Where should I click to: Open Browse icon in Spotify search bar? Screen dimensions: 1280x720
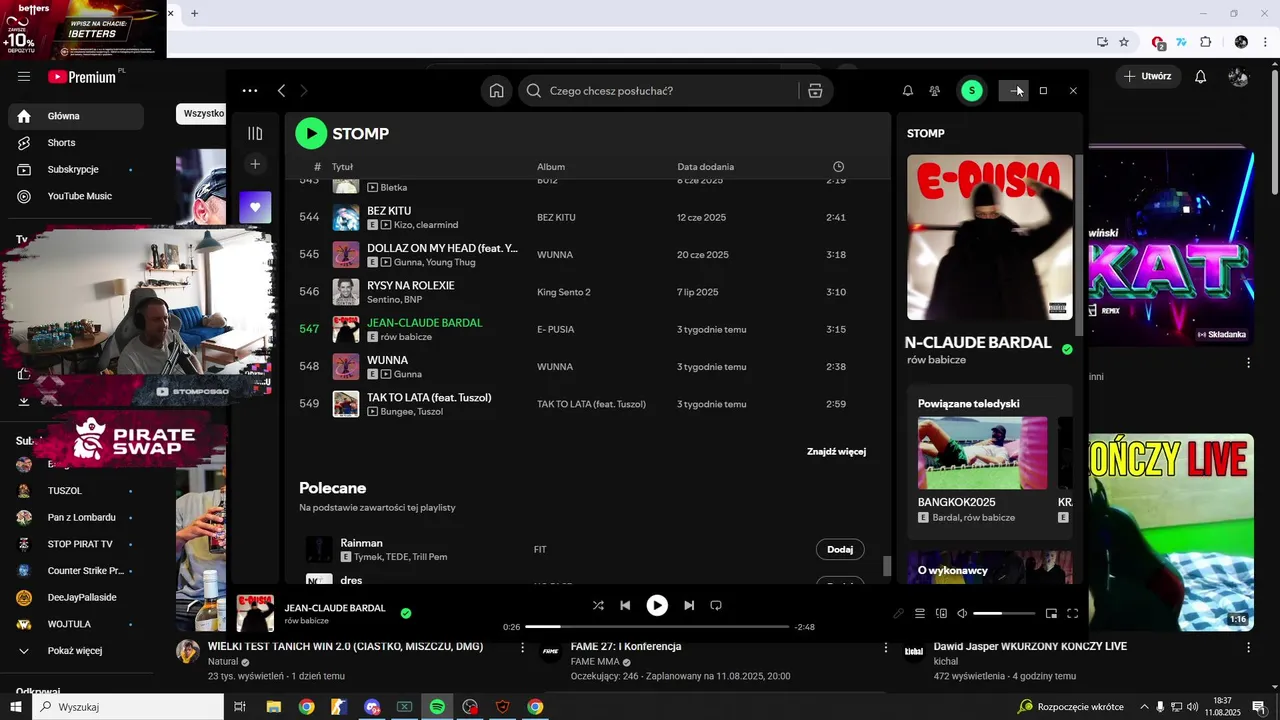coord(815,91)
